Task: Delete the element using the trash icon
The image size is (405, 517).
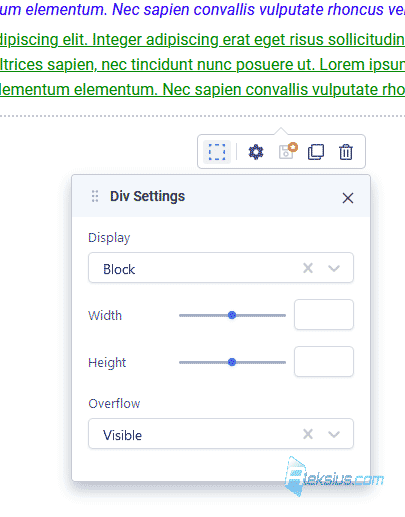Action: pos(346,152)
